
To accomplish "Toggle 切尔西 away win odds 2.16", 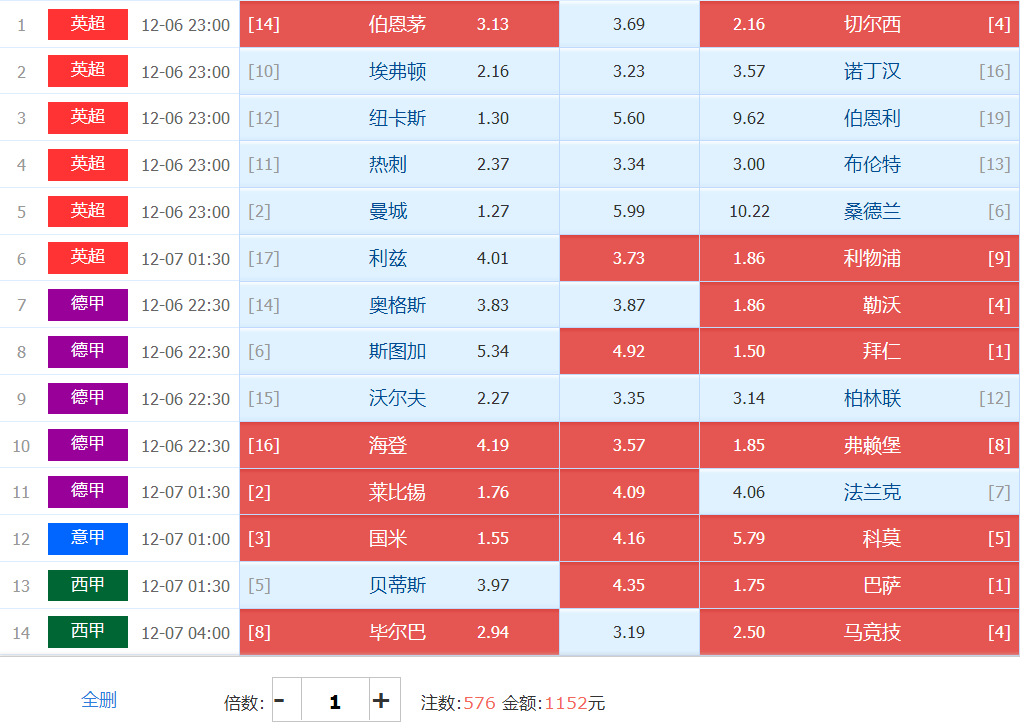I will [x=859, y=24].
